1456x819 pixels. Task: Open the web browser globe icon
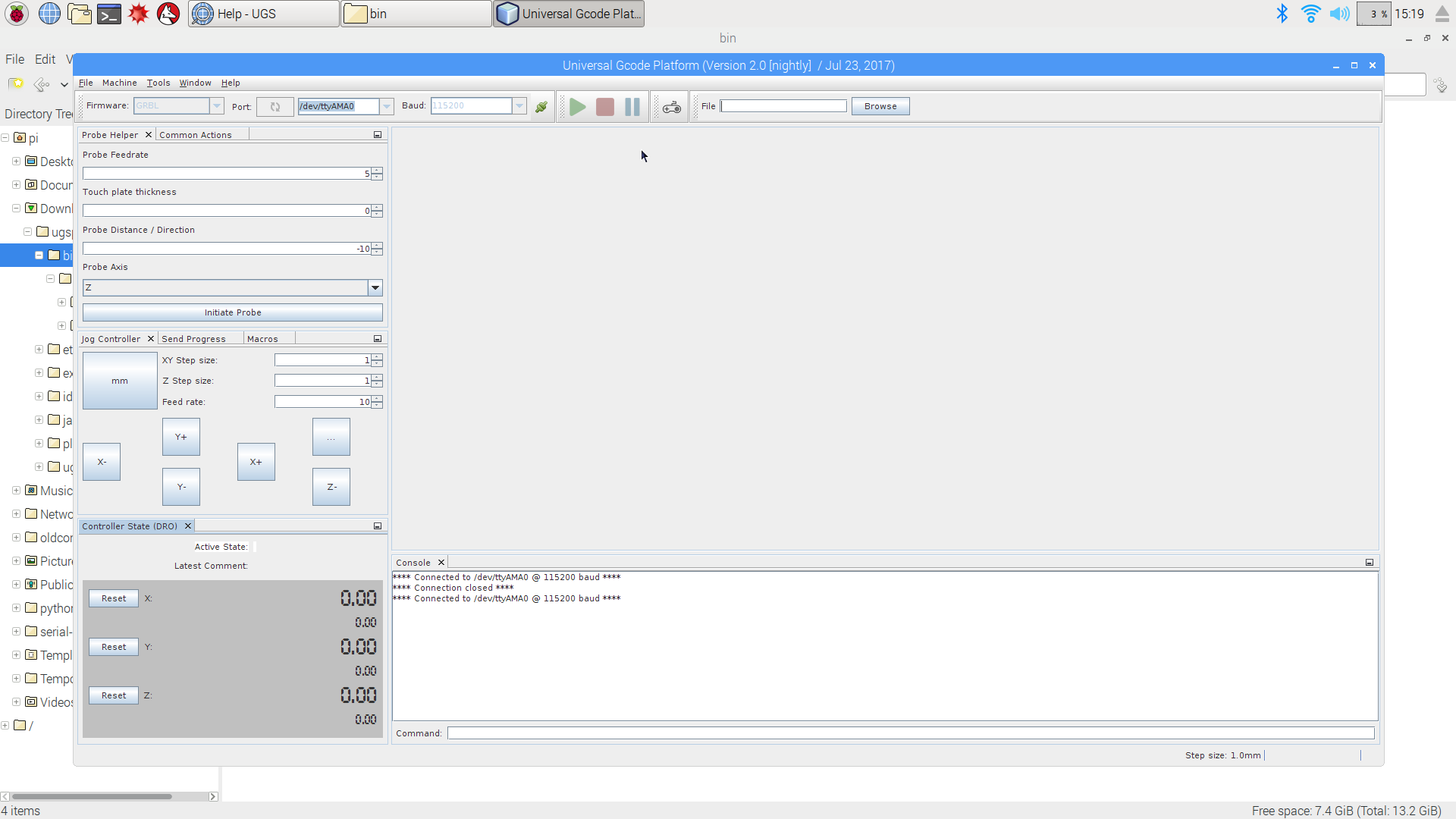(x=49, y=14)
